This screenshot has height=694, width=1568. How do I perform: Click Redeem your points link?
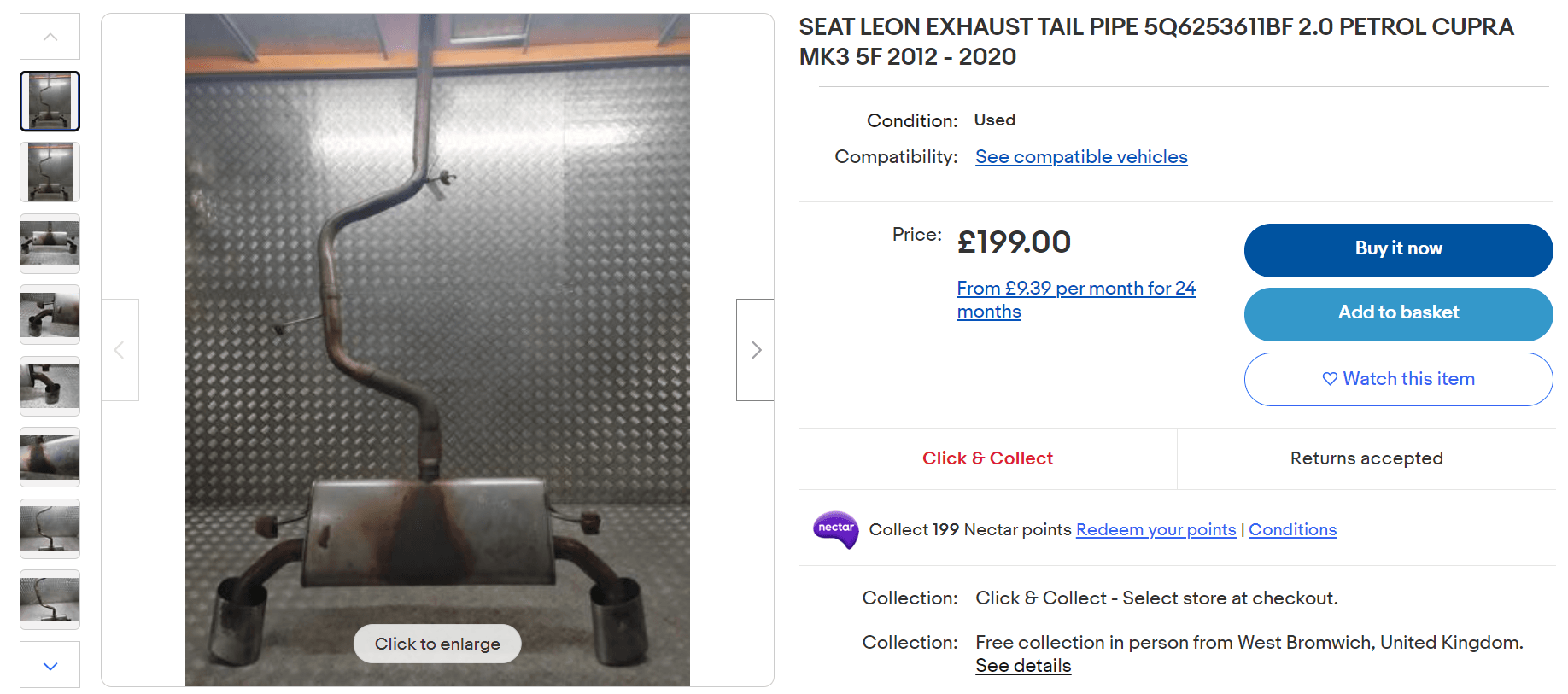(x=1156, y=530)
